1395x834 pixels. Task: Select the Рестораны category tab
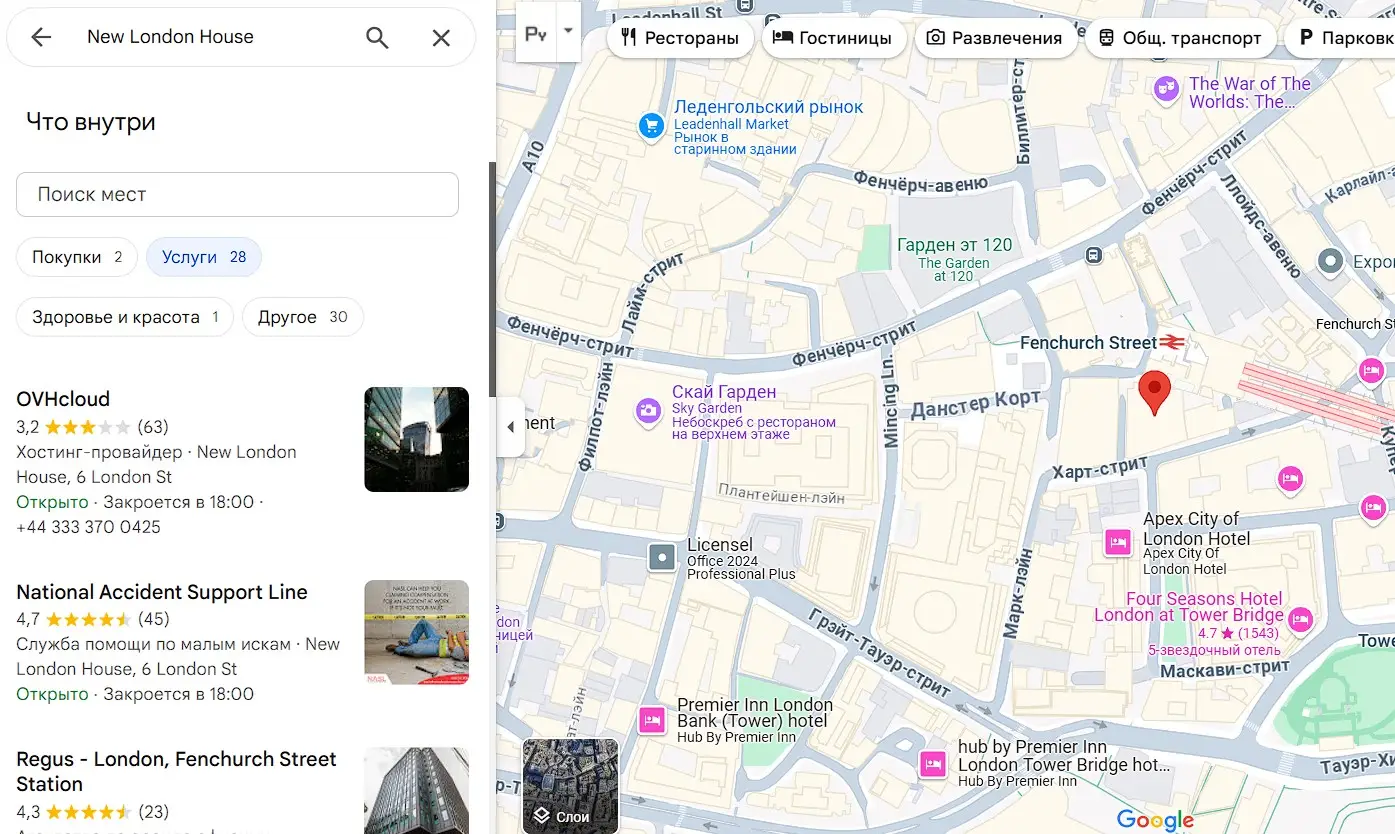[680, 38]
